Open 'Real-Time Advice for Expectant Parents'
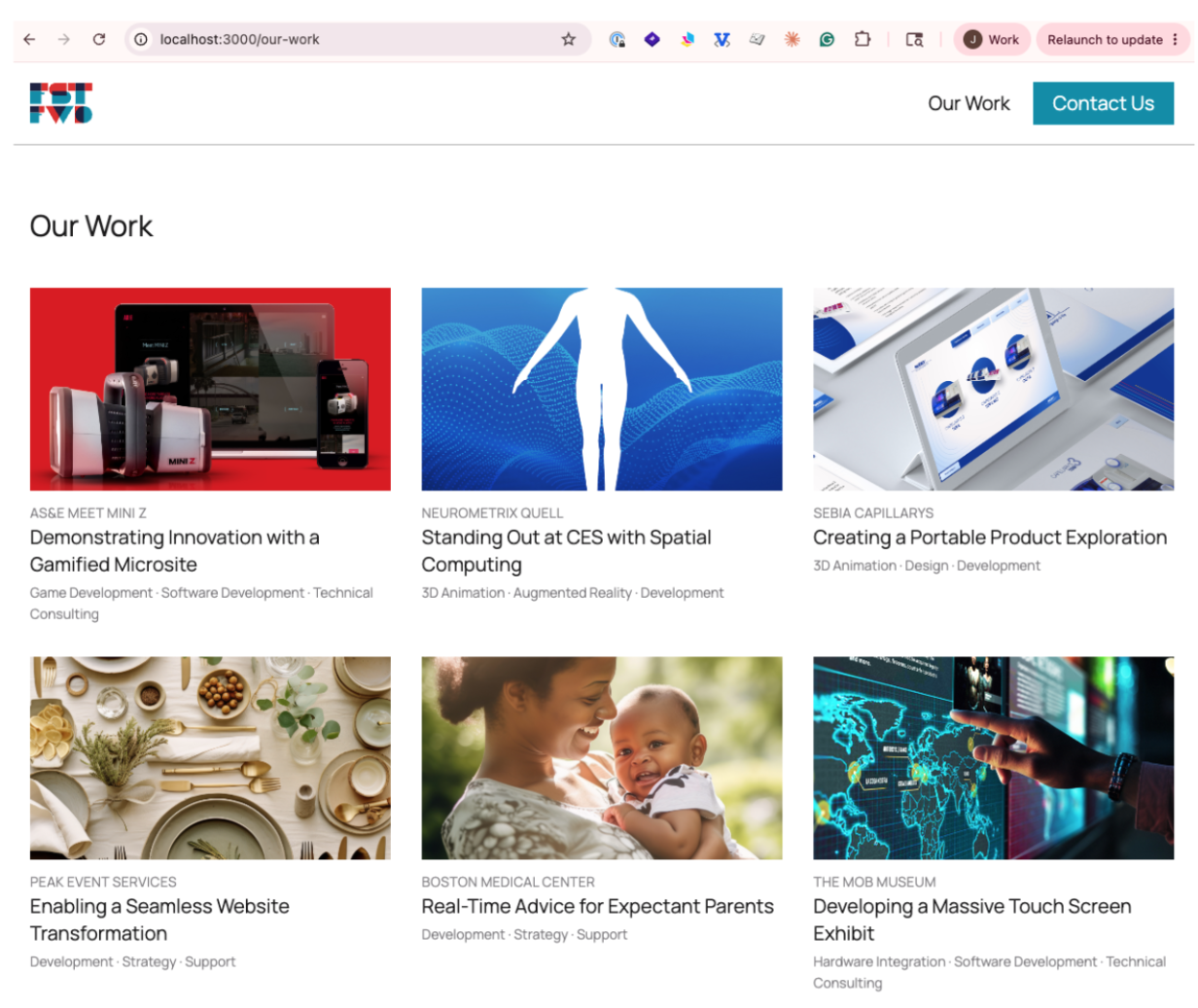 coord(598,907)
